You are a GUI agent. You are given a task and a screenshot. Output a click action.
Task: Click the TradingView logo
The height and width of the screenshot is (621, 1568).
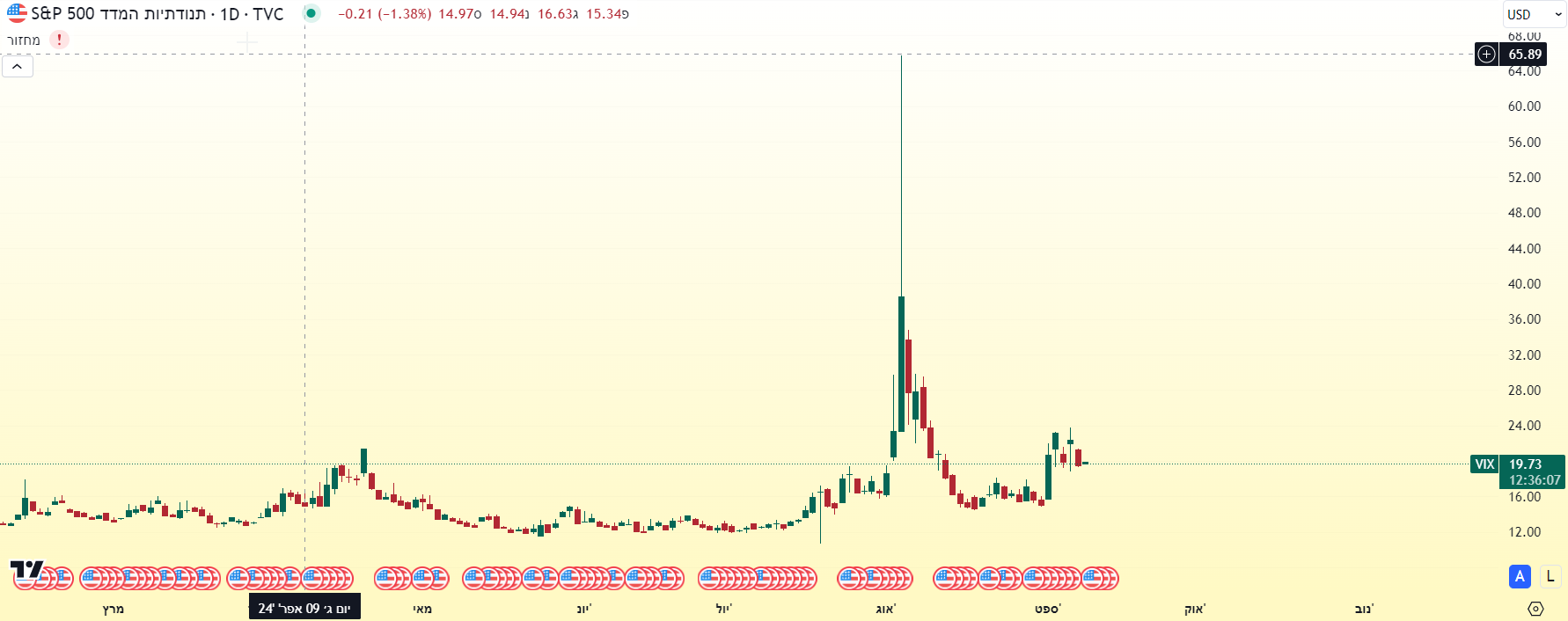[x=26, y=570]
